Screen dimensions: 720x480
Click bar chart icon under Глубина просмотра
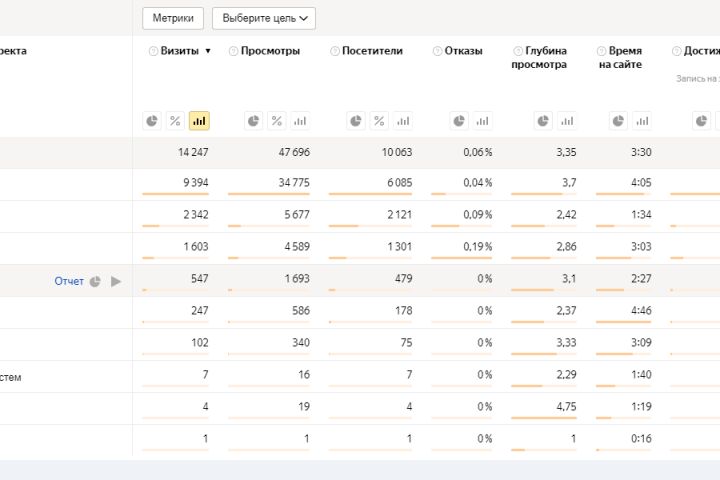566,121
